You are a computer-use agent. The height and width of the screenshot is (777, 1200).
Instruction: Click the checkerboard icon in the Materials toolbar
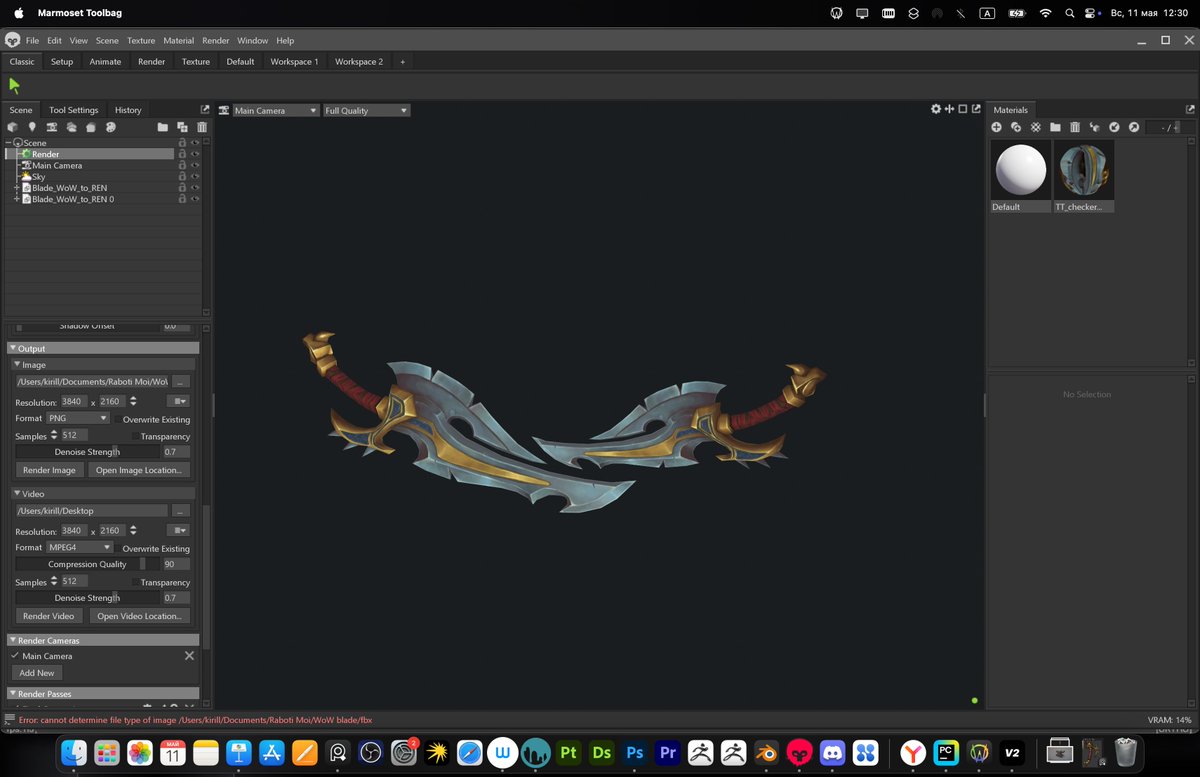pyautogui.click(x=1036, y=127)
